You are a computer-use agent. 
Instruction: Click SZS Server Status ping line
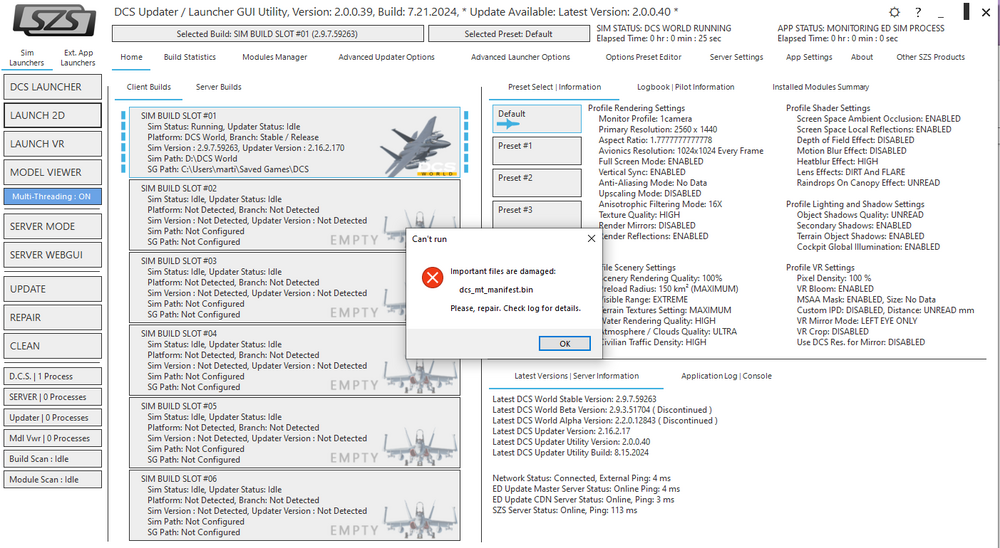click(564, 510)
